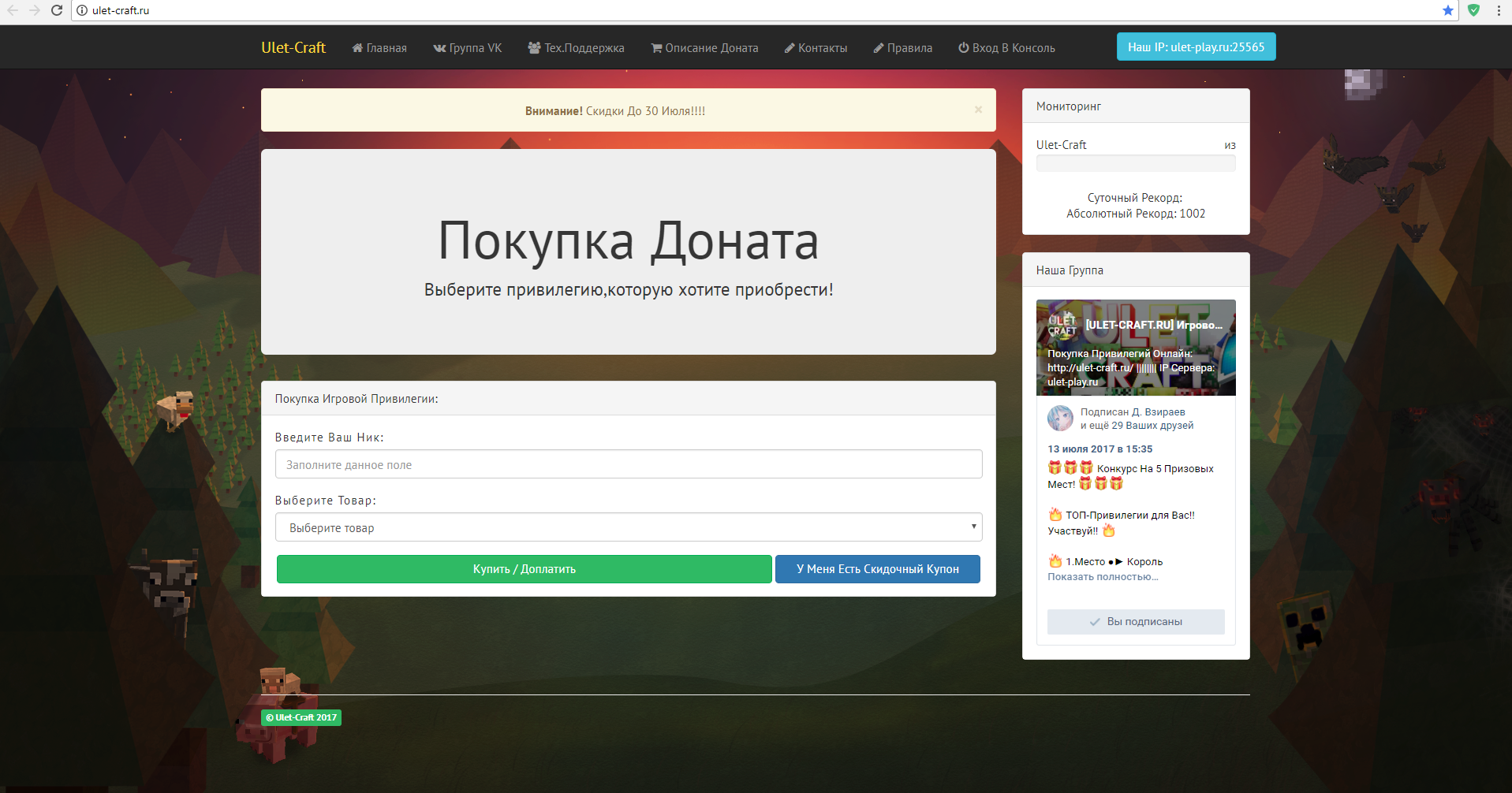This screenshot has height=793, width=1512.
Task: Click the browser back arrow
Action: tap(13, 10)
